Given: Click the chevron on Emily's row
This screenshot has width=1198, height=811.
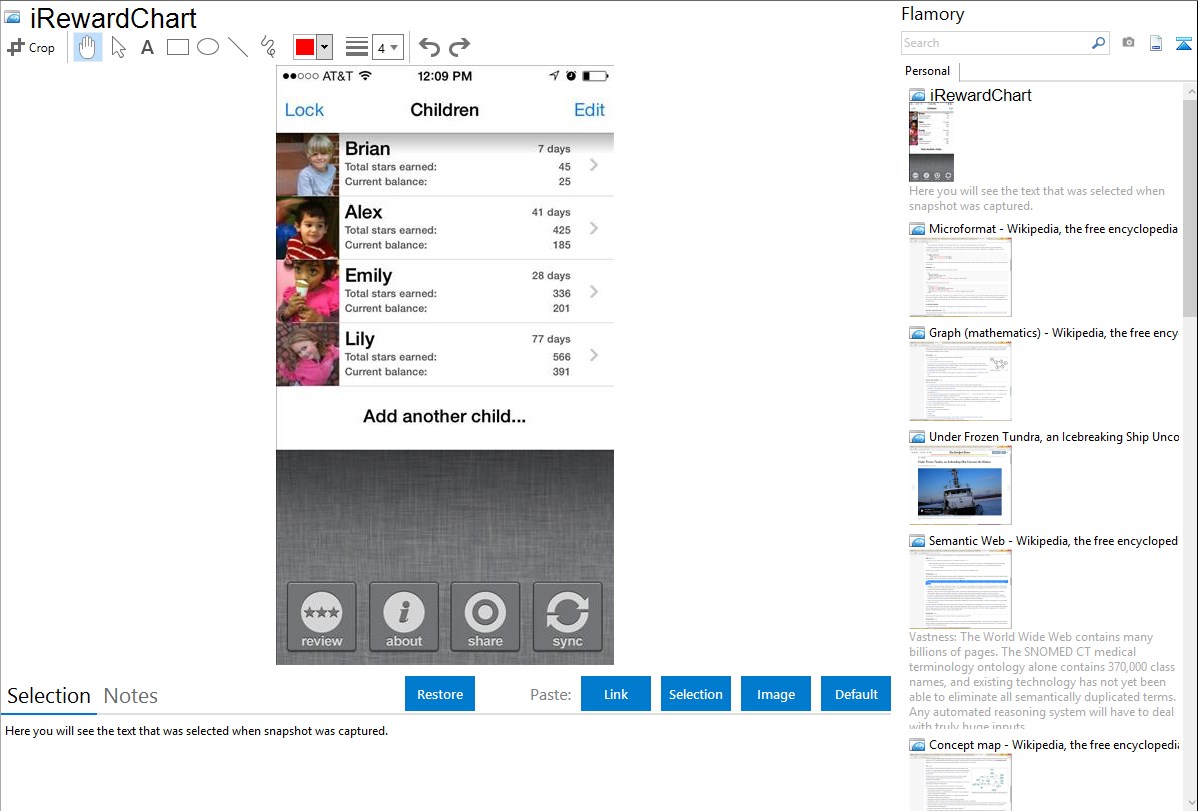Looking at the screenshot, I should 594,292.
